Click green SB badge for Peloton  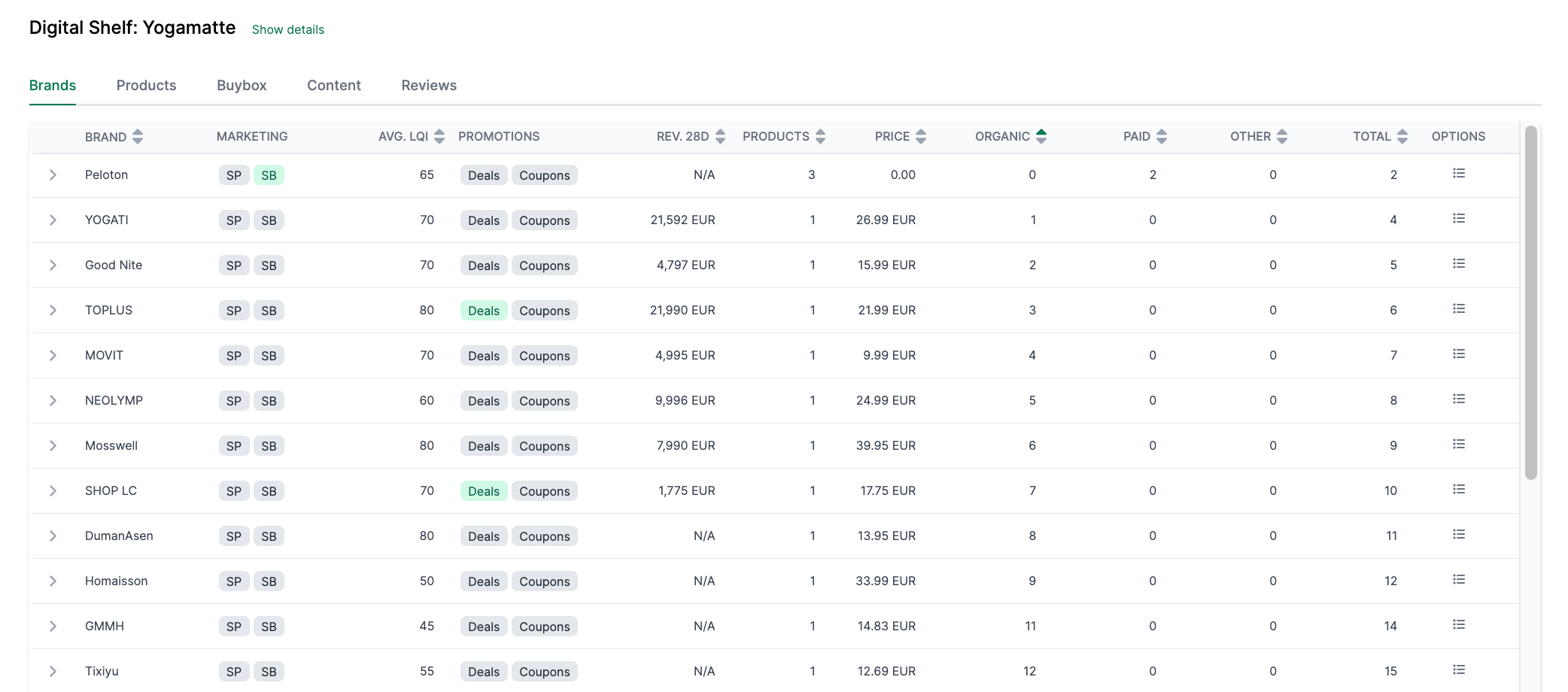pyautogui.click(x=269, y=175)
